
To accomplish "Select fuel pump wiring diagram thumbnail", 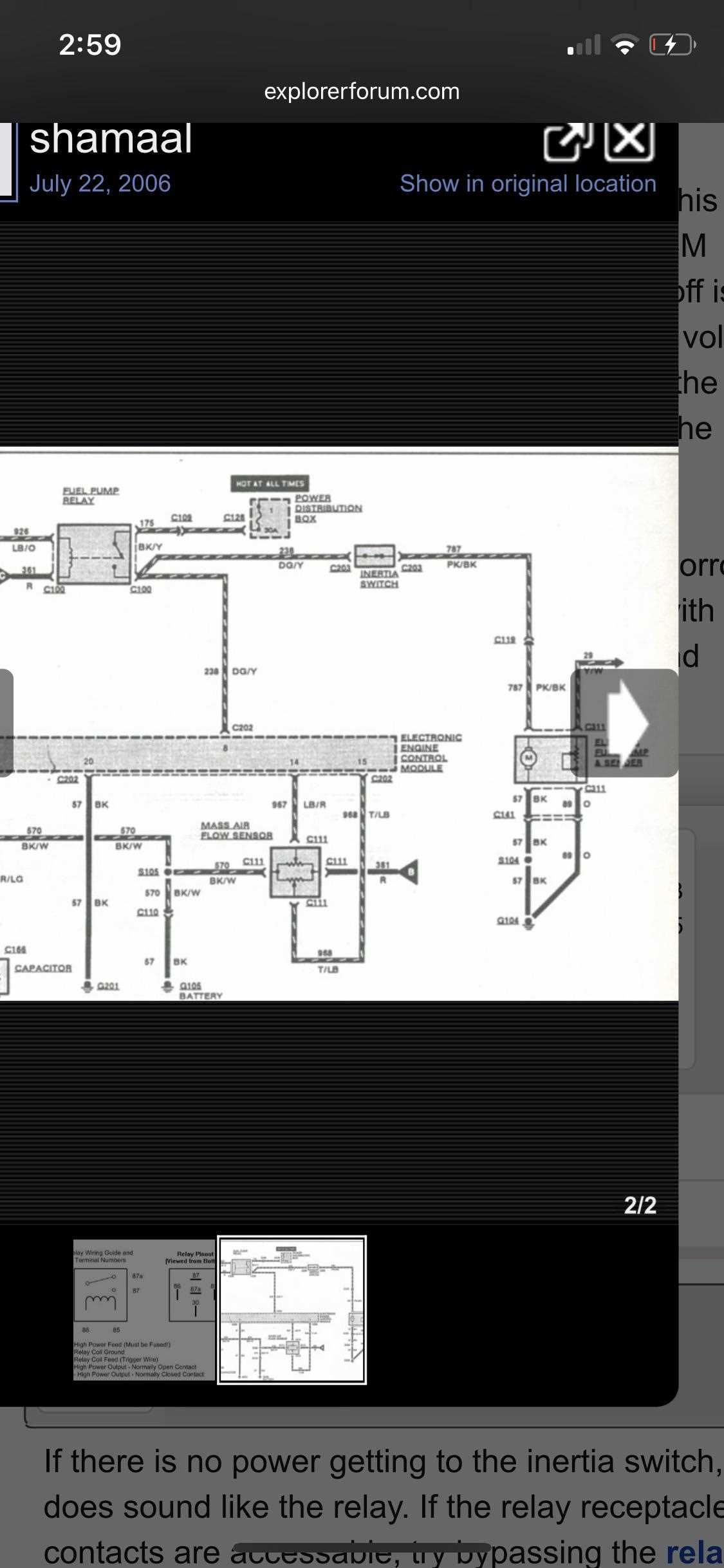I will pos(292,1309).
